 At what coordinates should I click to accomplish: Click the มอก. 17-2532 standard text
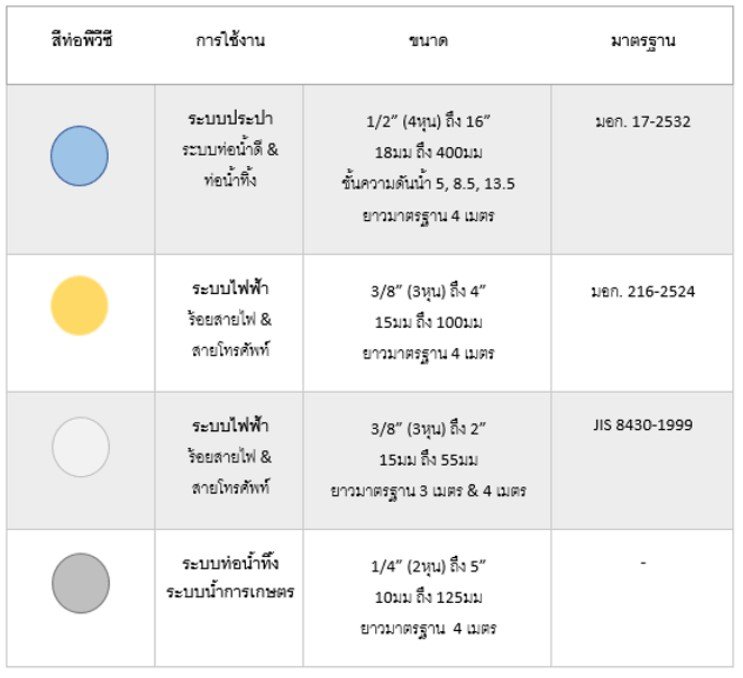tap(642, 123)
